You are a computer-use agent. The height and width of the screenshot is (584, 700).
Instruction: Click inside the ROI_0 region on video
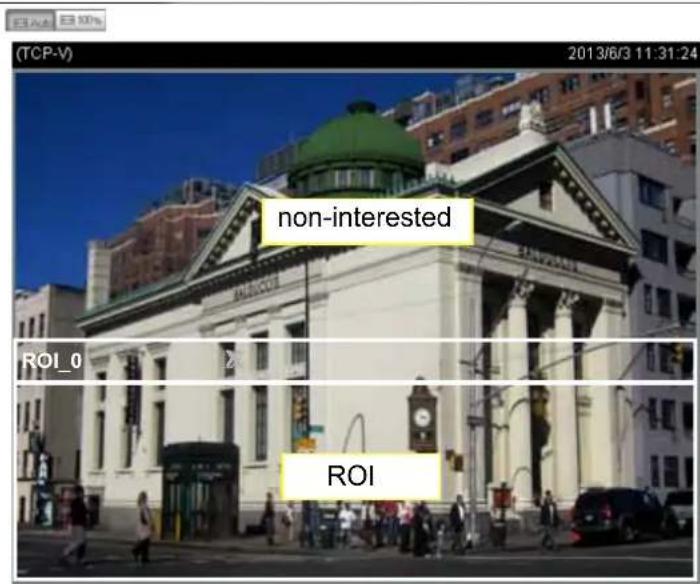click(x=355, y=480)
